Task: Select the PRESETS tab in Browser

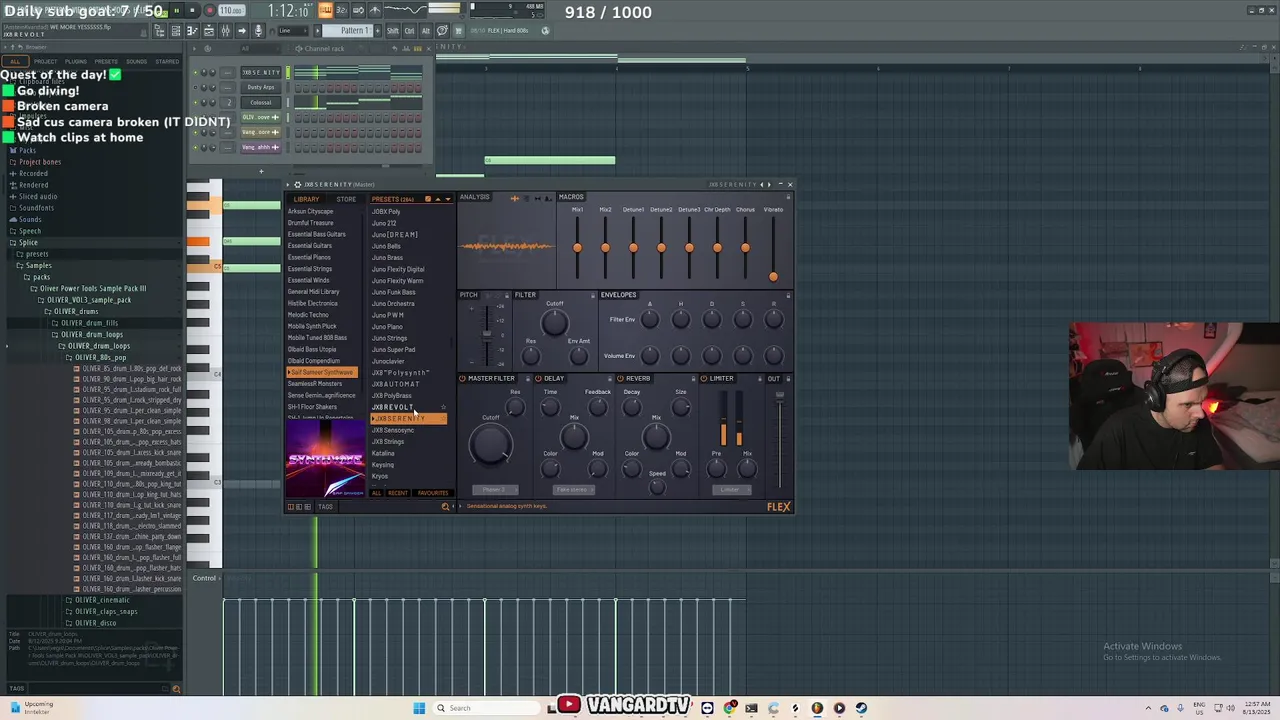Action: tap(106, 61)
